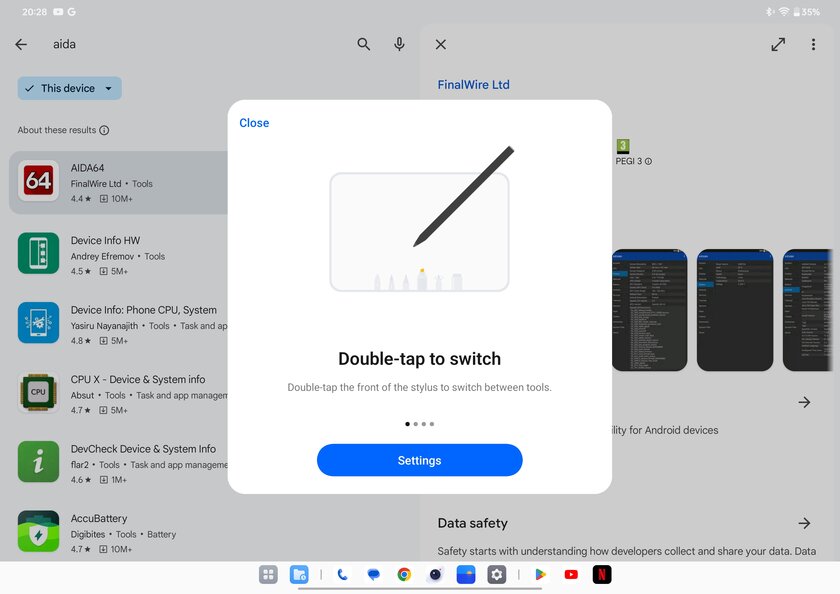Viewport: 840px width, 594px height.
Task: Open the CPU X app icon
Action: (38, 392)
